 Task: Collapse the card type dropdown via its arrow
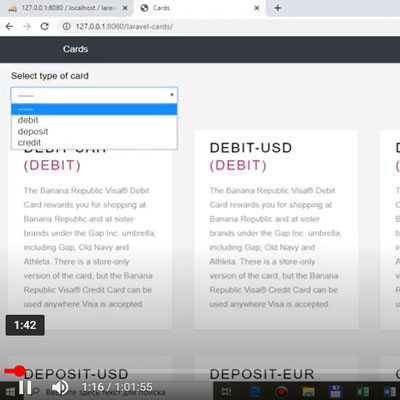(x=172, y=95)
